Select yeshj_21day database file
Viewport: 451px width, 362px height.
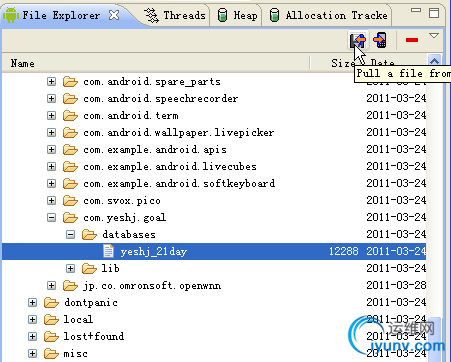[x=154, y=252]
